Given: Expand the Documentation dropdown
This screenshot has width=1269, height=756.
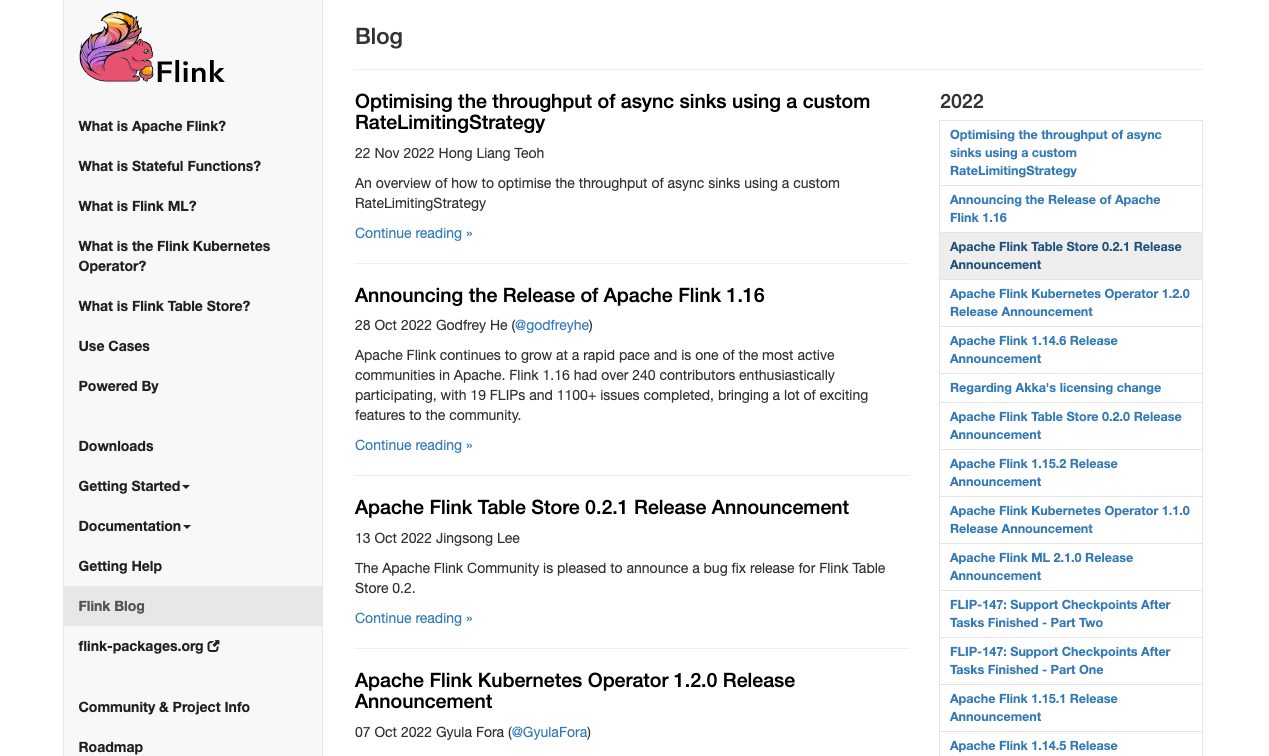Looking at the screenshot, I should click(135, 526).
